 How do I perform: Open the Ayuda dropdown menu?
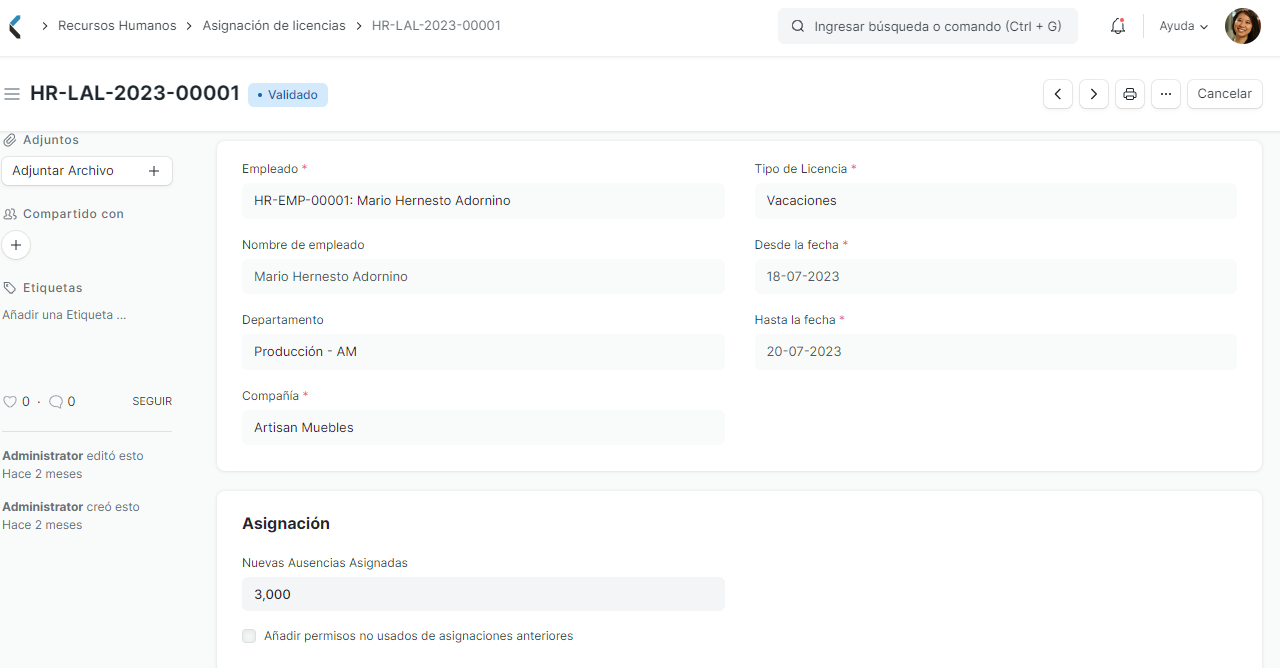coord(1182,25)
